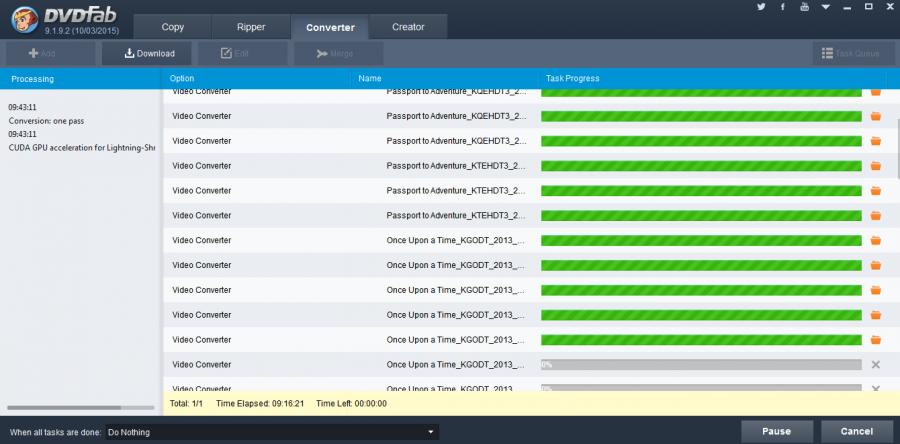Screen dimensions: 900x444
Task: Click the Cancel button
Action: 857,431
